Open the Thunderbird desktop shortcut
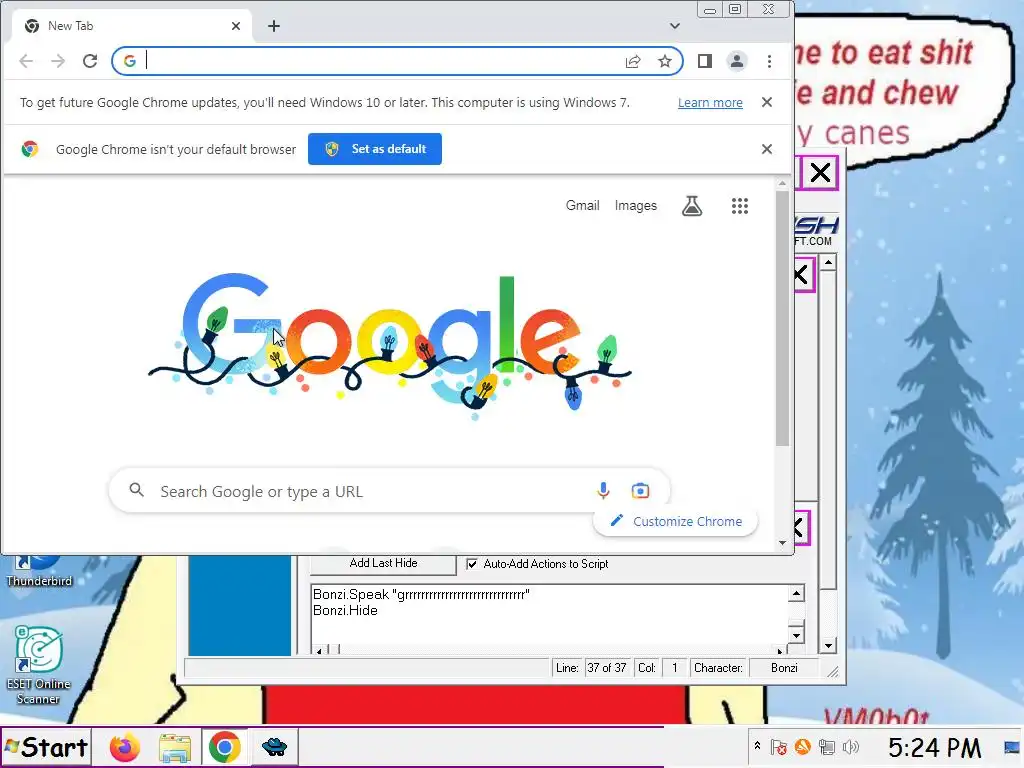1024x768 pixels. click(39, 572)
